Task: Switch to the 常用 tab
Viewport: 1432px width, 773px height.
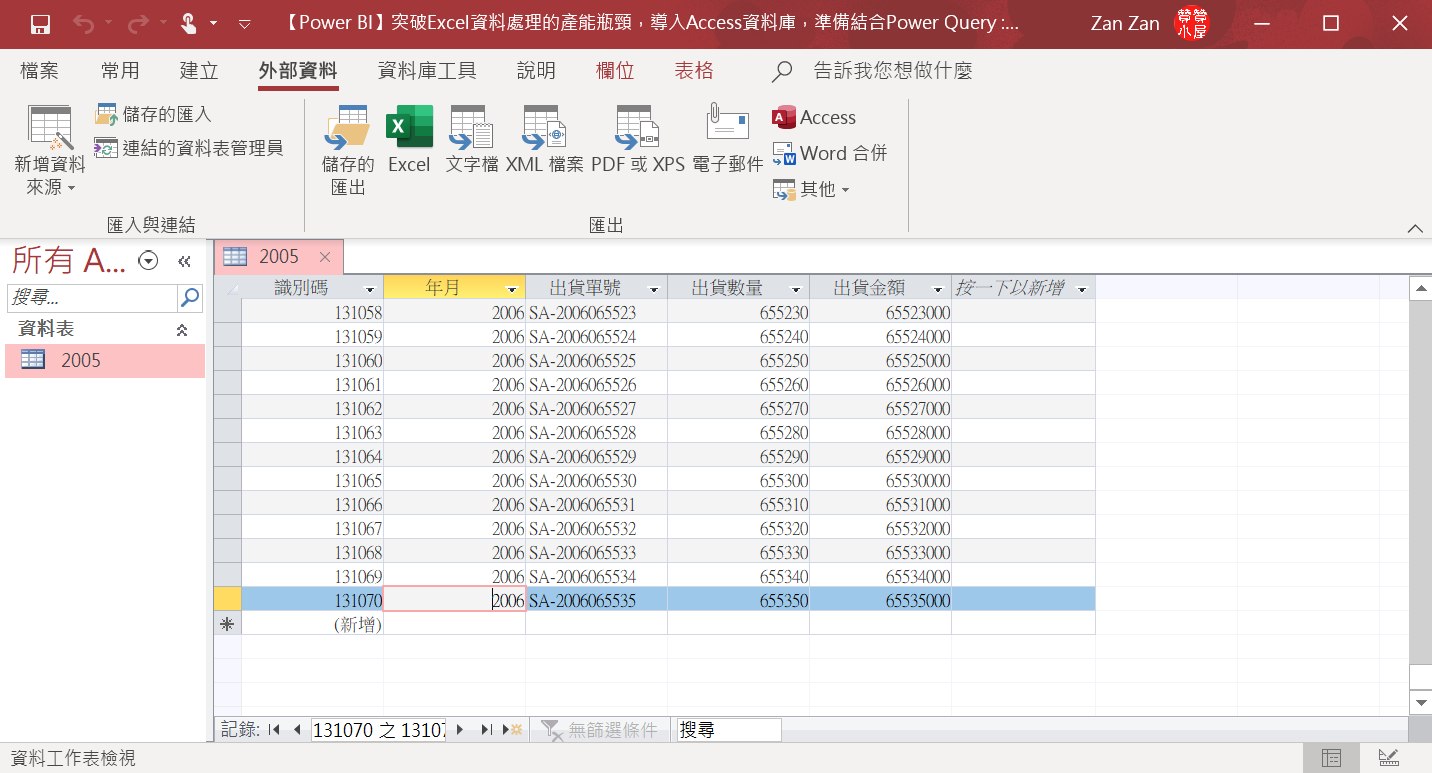Action: coord(120,71)
